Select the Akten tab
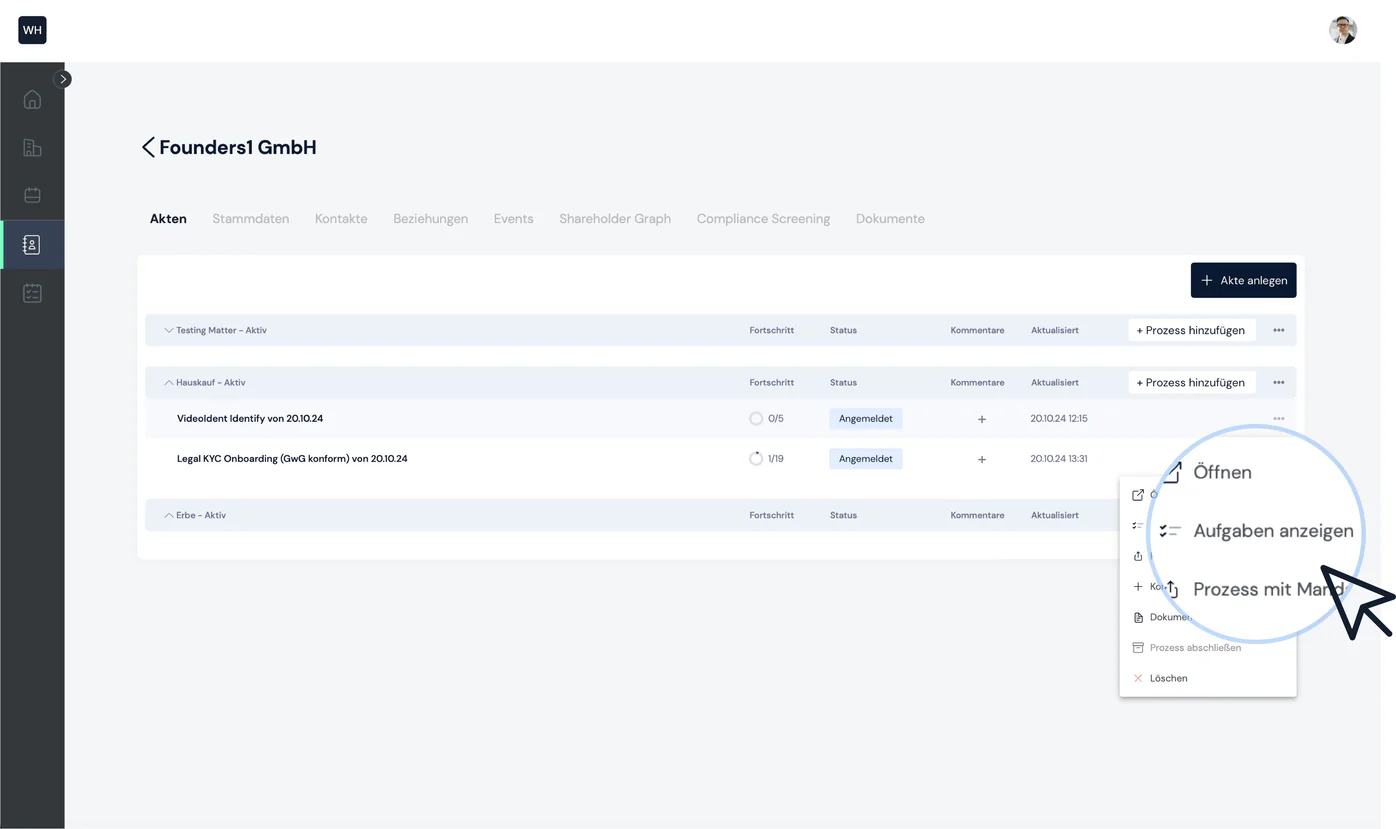The height and width of the screenshot is (829, 1396). (168, 219)
